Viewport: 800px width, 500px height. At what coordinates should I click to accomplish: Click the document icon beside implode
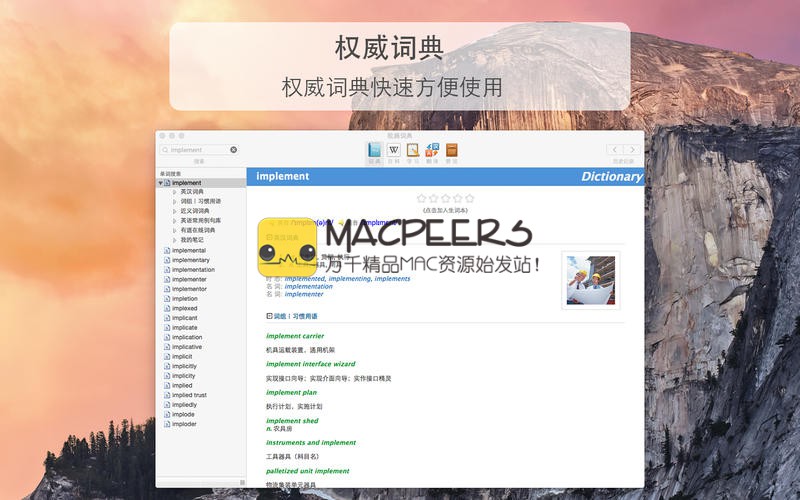(167, 415)
